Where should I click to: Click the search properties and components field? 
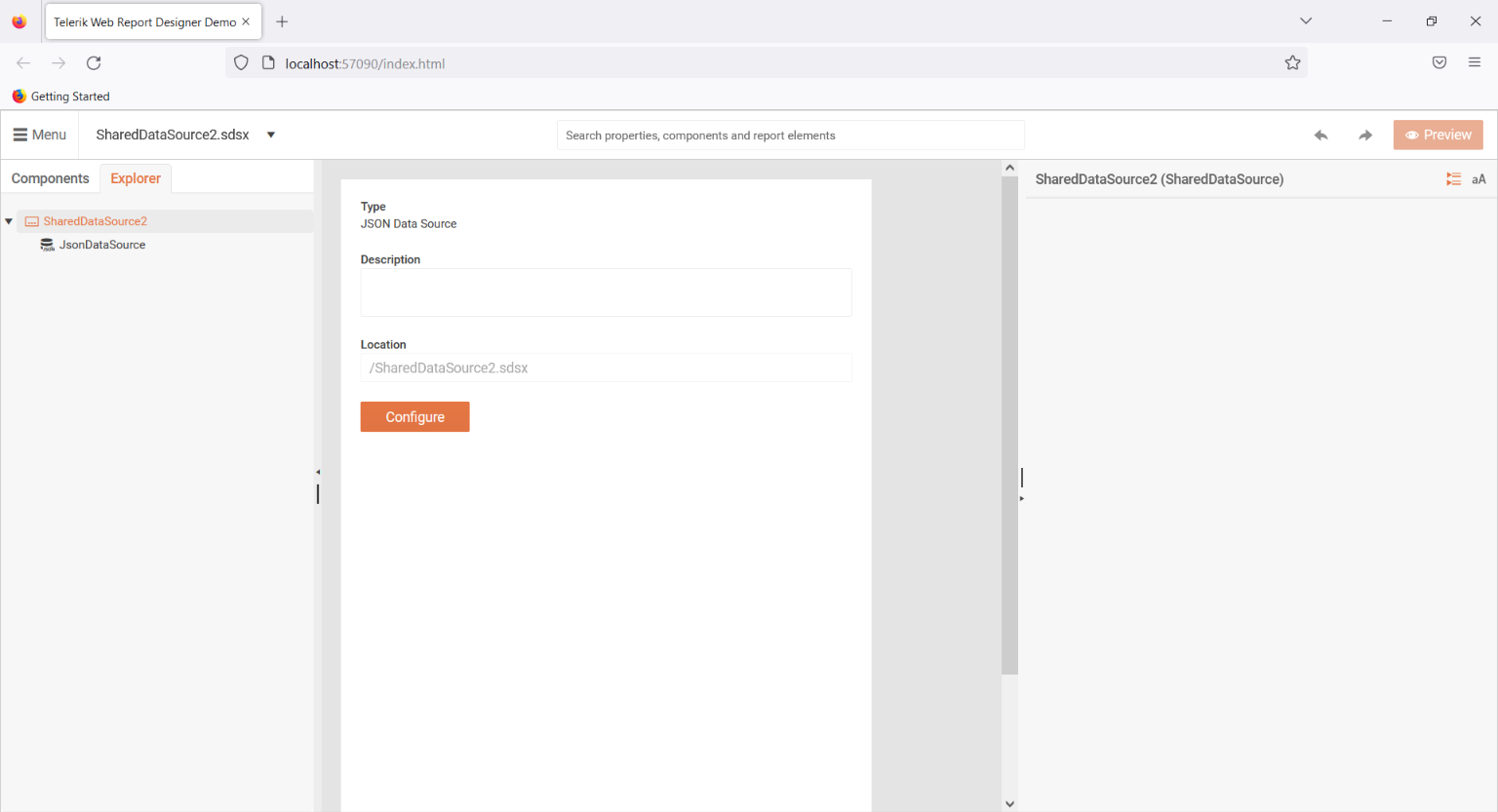point(790,135)
